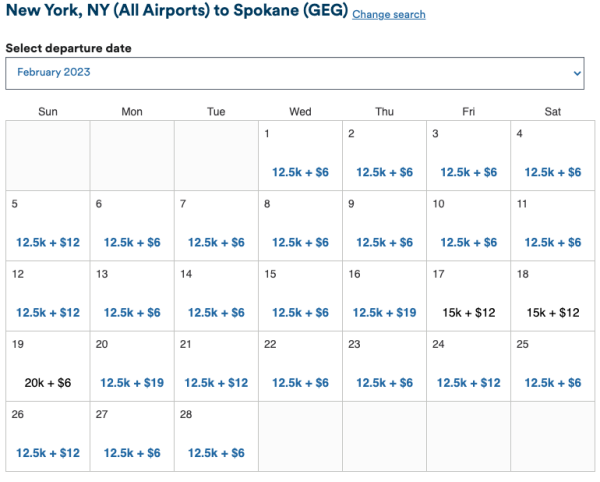
Task: Click the Change search link
Action: (389, 15)
